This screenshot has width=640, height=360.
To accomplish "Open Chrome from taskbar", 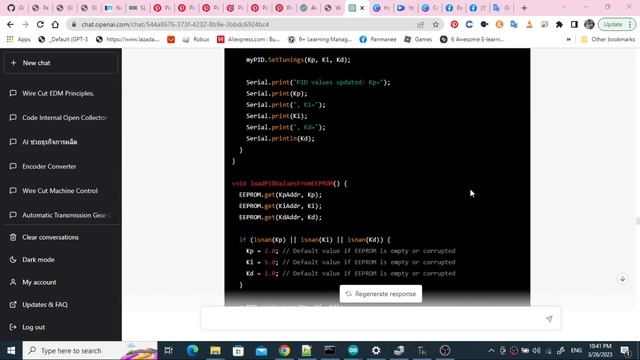I will pos(284,351).
